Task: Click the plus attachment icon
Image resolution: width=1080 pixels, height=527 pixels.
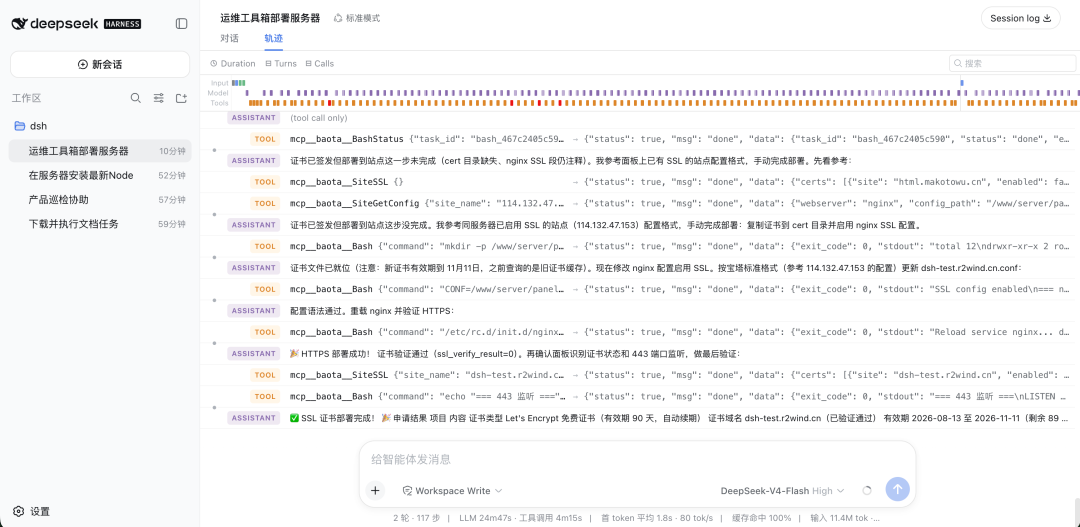Action: tap(375, 490)
